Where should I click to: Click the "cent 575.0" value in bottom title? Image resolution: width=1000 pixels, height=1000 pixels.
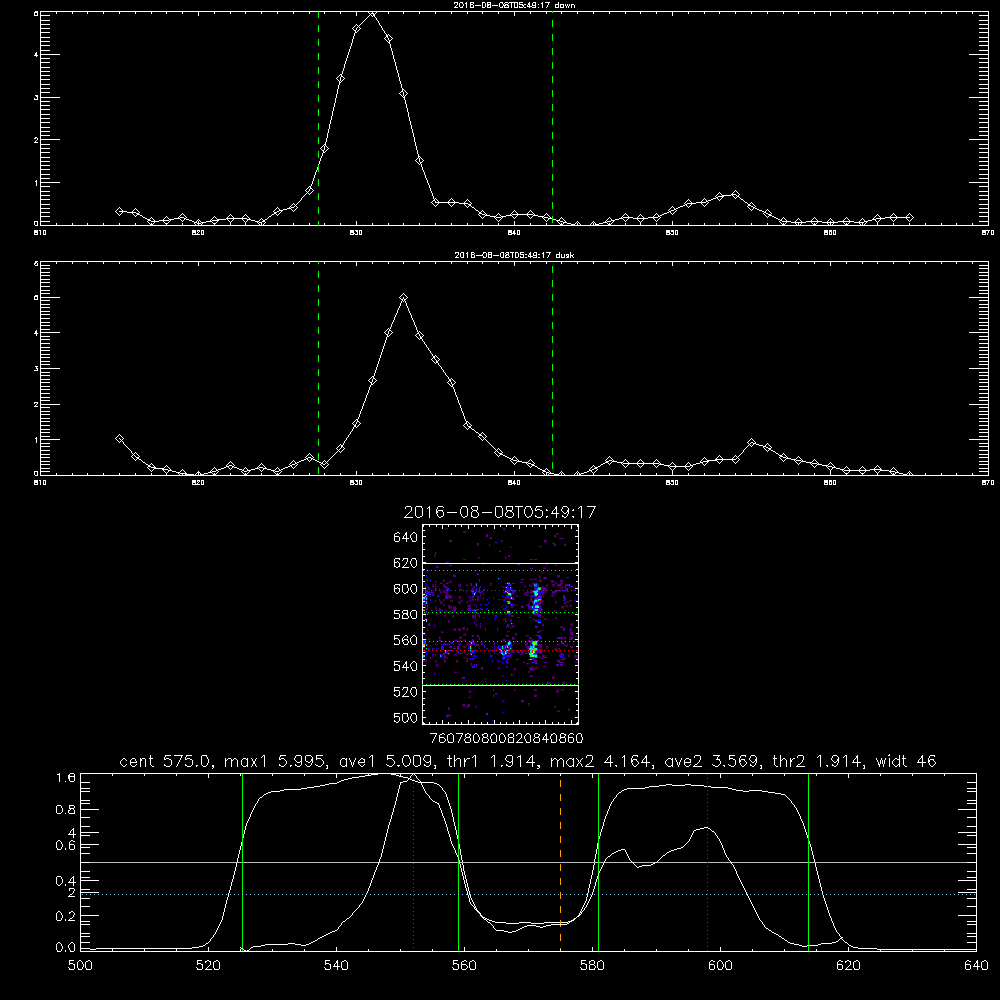pyautogui.click(x=166, y=761)
